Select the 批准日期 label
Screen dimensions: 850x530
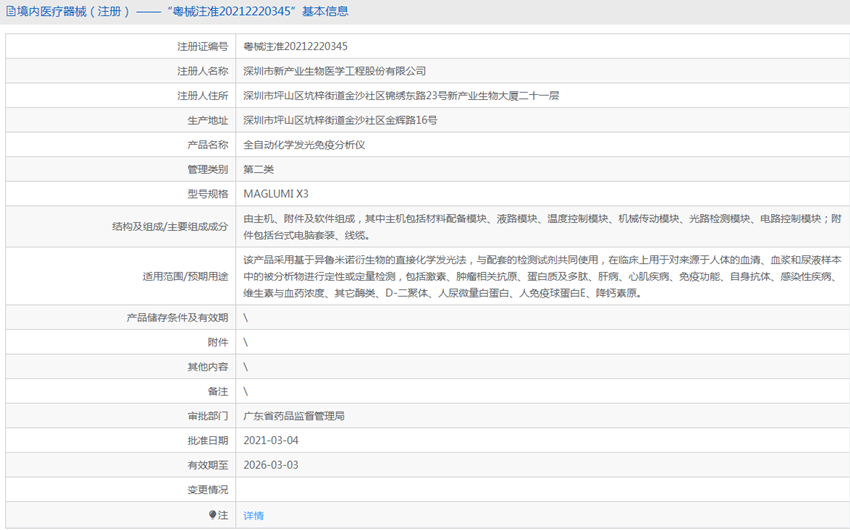click(208, 441)
